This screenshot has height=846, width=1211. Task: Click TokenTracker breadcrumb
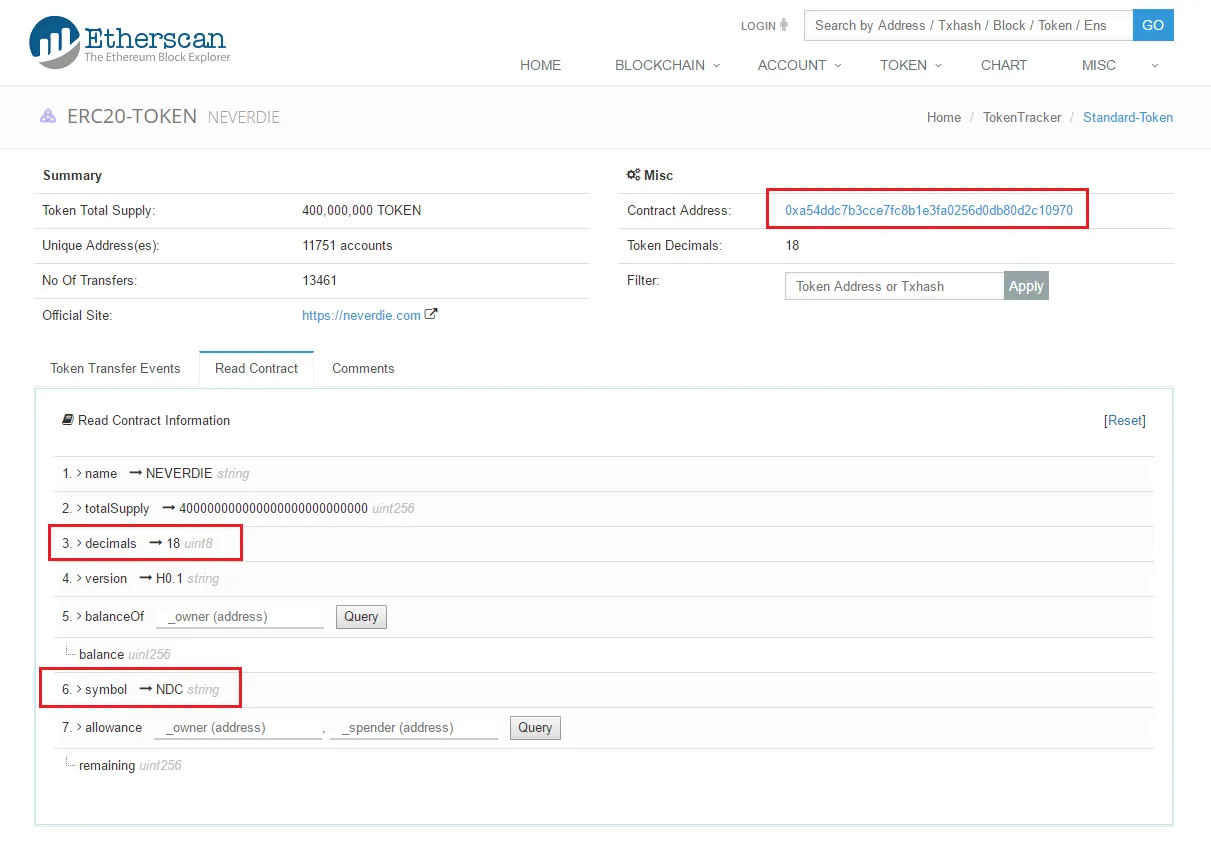pyautogui.click(x=1022, y=117)
